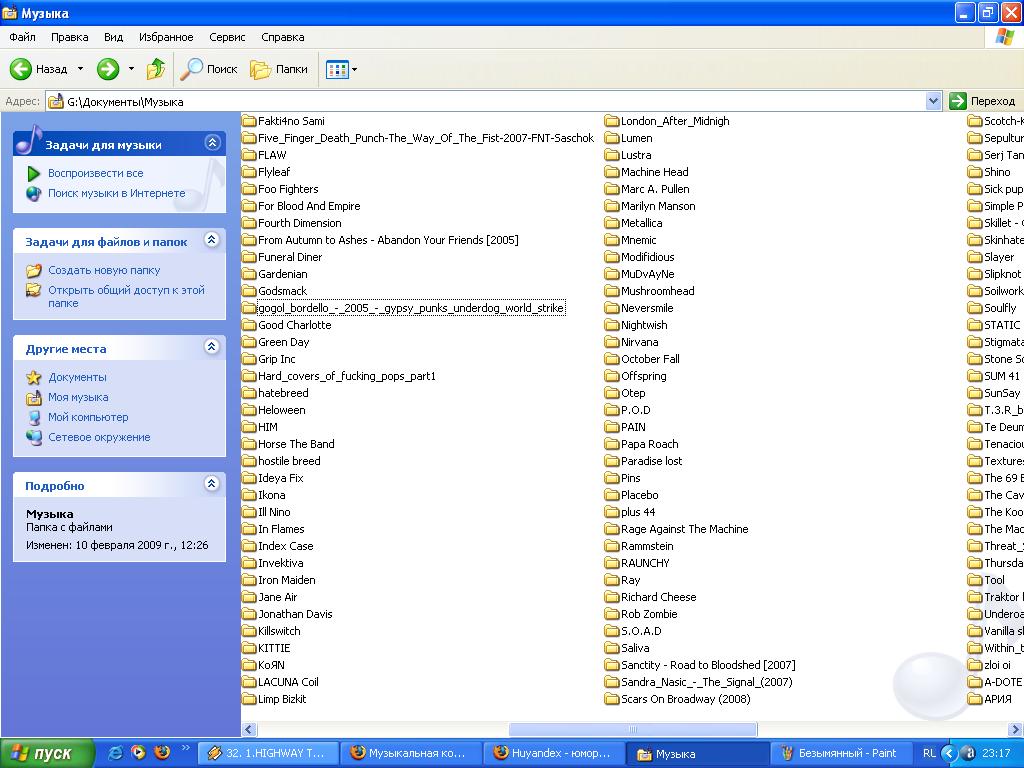Go up one folder level
Screen dimensions: 1024x768
coord(155,69)
